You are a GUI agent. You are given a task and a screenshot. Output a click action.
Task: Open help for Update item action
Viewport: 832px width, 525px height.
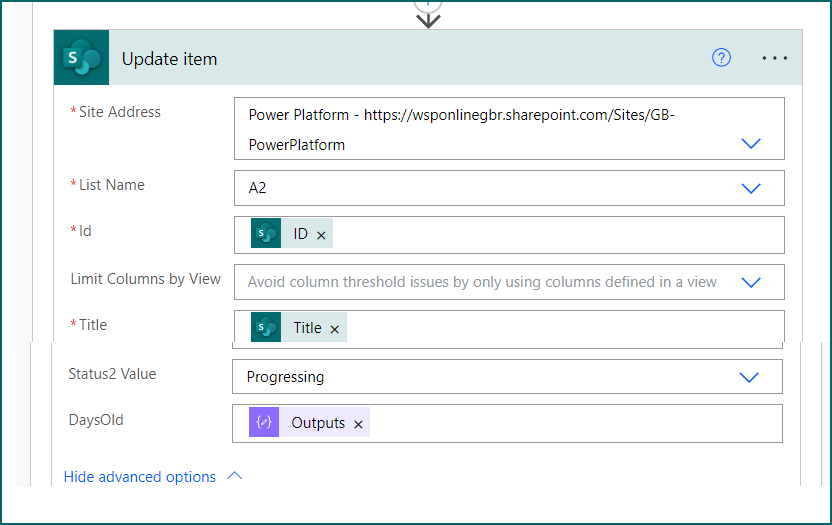[x=721, y=57]
